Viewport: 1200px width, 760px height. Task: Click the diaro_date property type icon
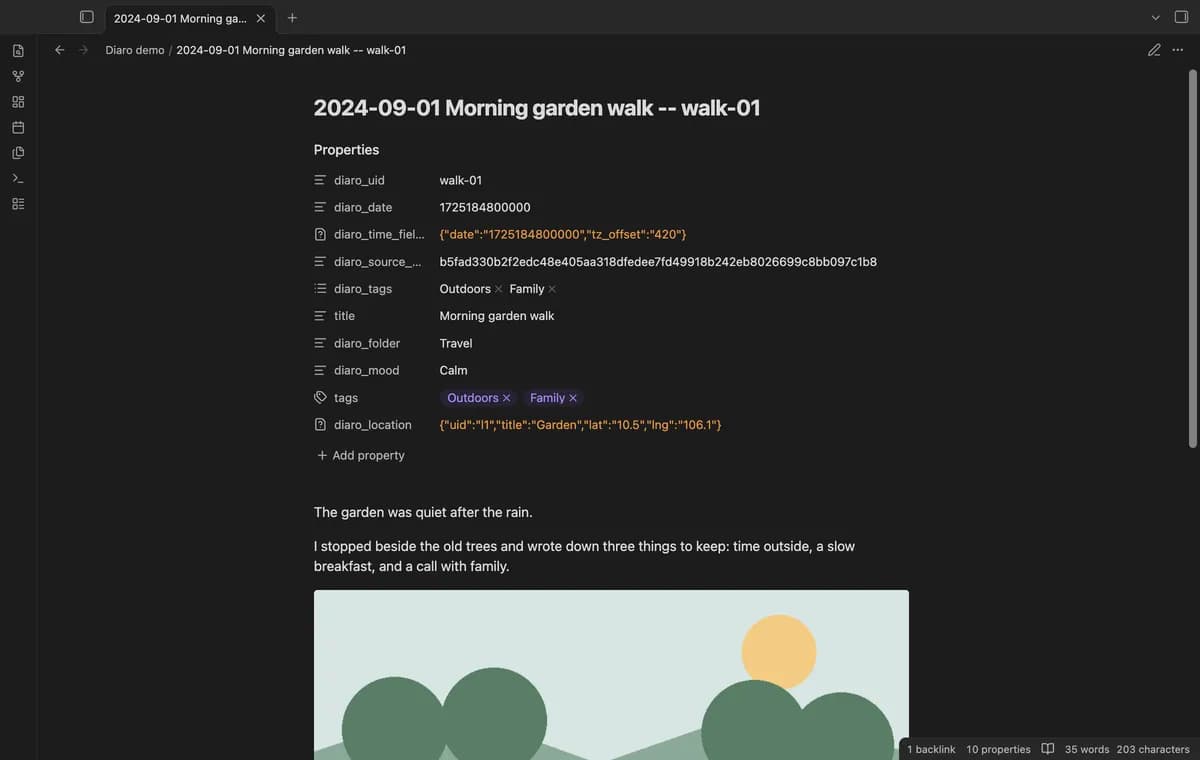pos(320,208)
